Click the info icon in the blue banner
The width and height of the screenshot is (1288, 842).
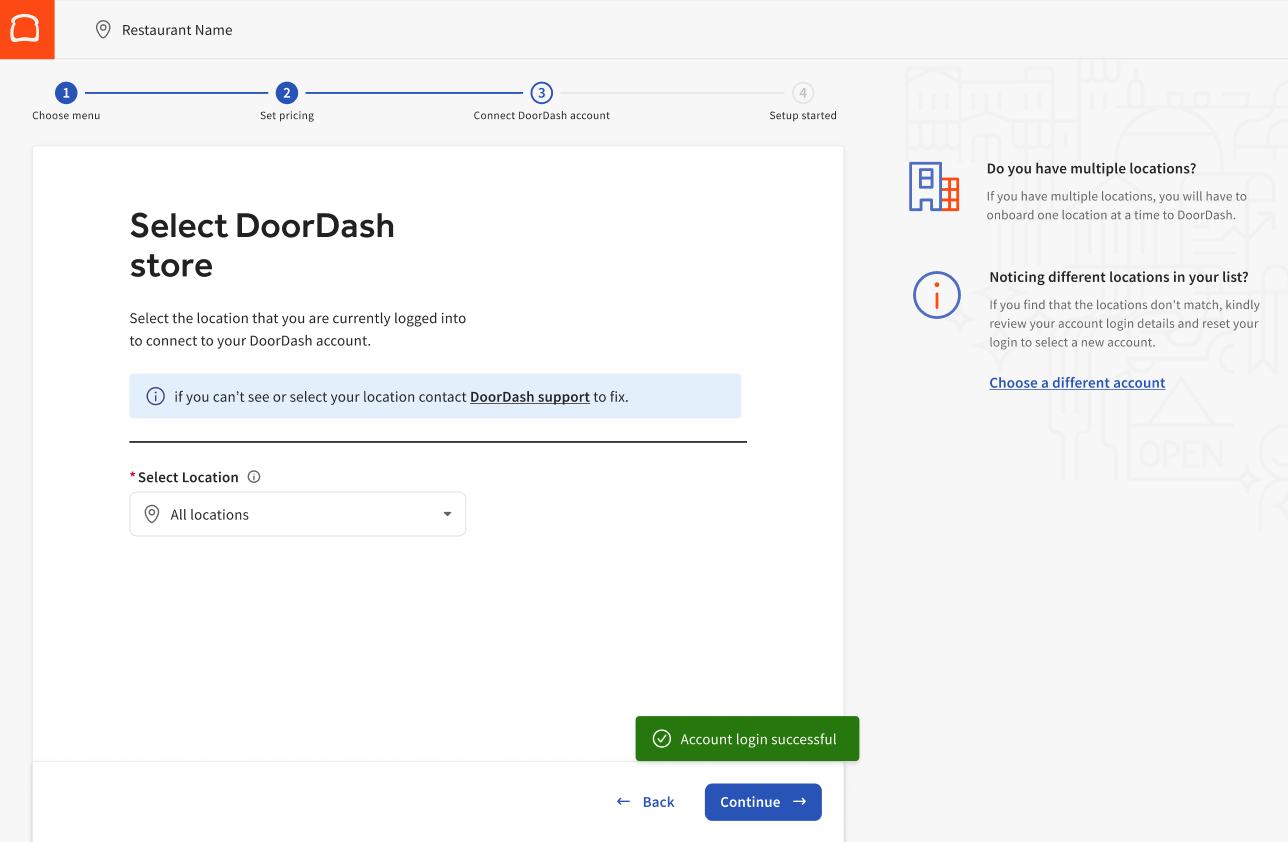pyautogui.click(x=155, y=396)
